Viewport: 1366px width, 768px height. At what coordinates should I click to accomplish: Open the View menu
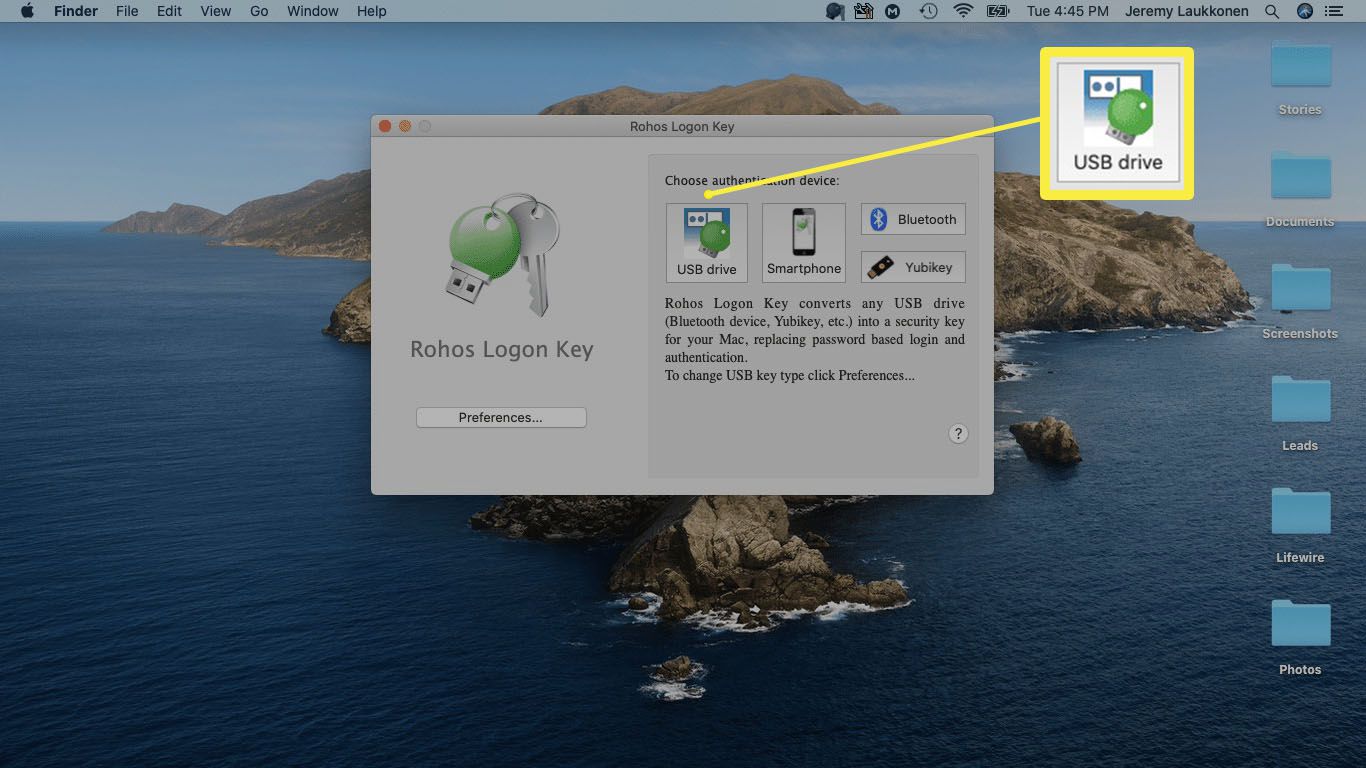(x=215, y=11)
